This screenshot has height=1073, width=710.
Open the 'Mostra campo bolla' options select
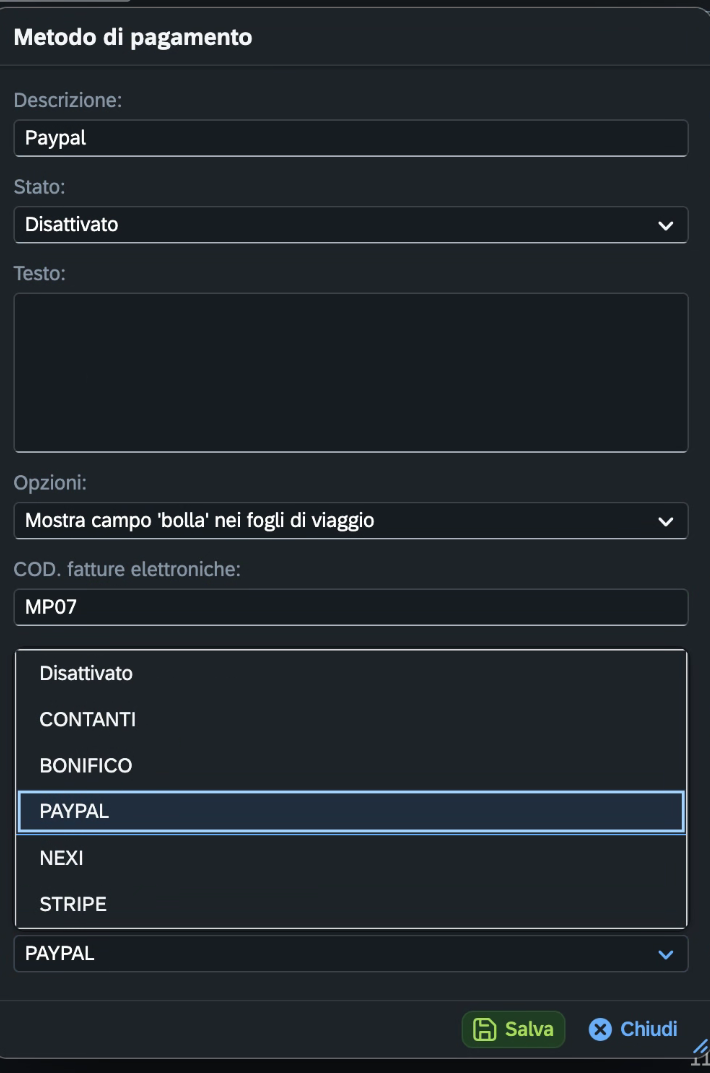[351, 521]
